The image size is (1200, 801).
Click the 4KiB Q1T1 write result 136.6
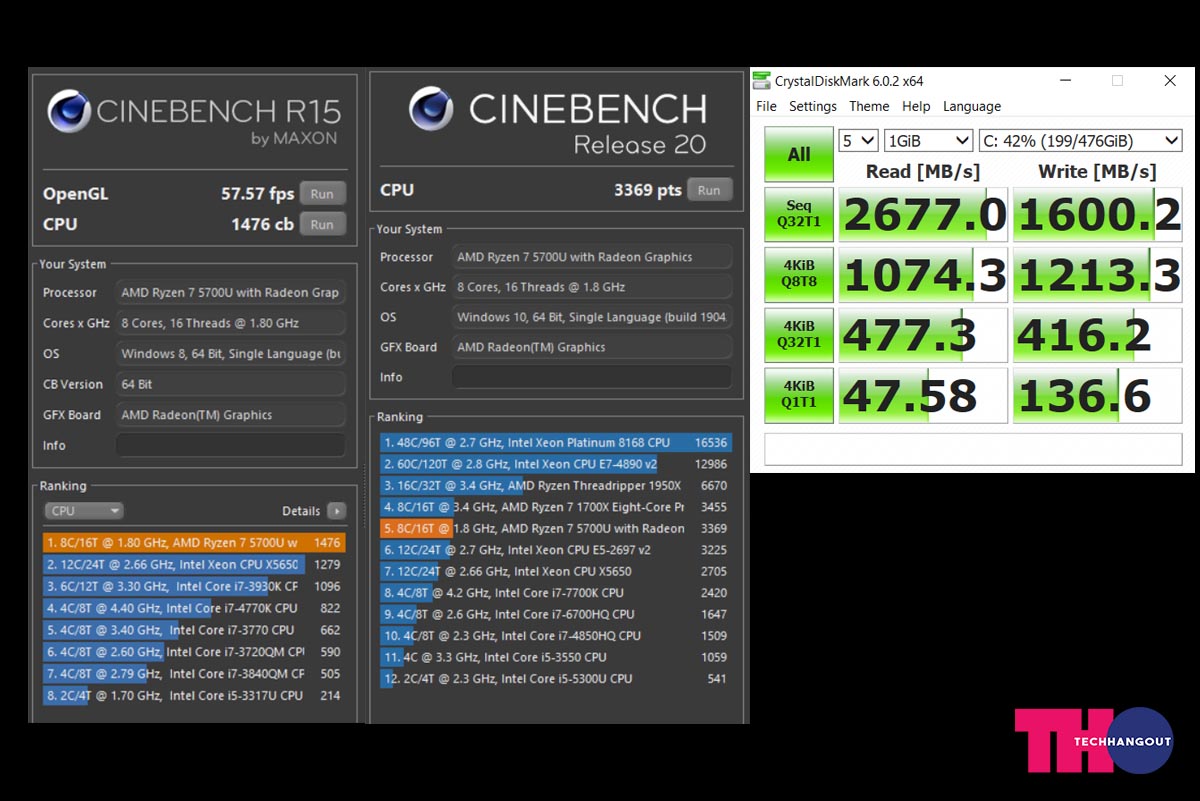(x=1097, y=394)
